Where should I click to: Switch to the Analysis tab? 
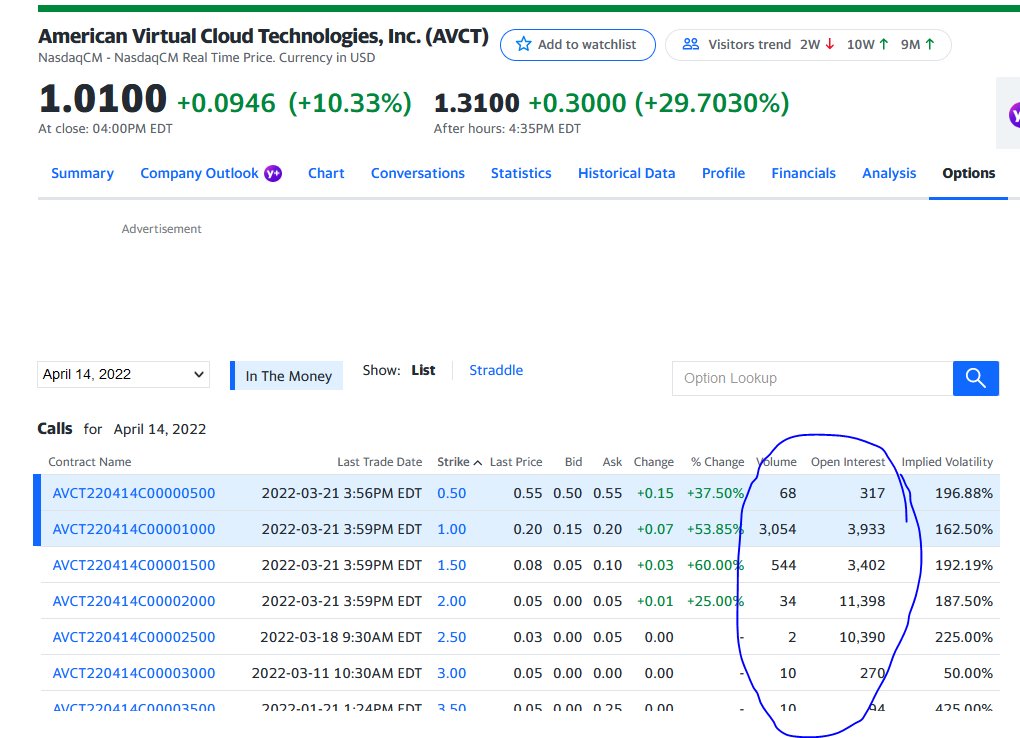pyautogui.click(x=889, y=173)
